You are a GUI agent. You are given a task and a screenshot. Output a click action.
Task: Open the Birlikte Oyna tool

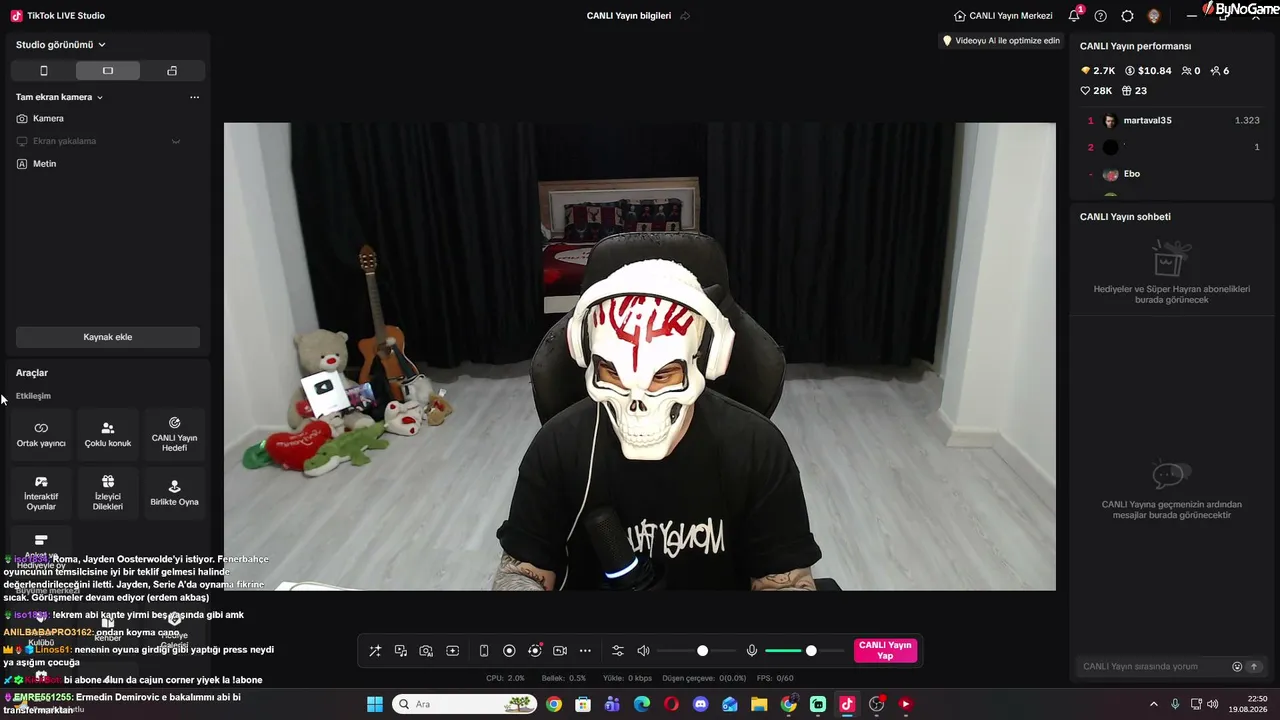[174, 493]
